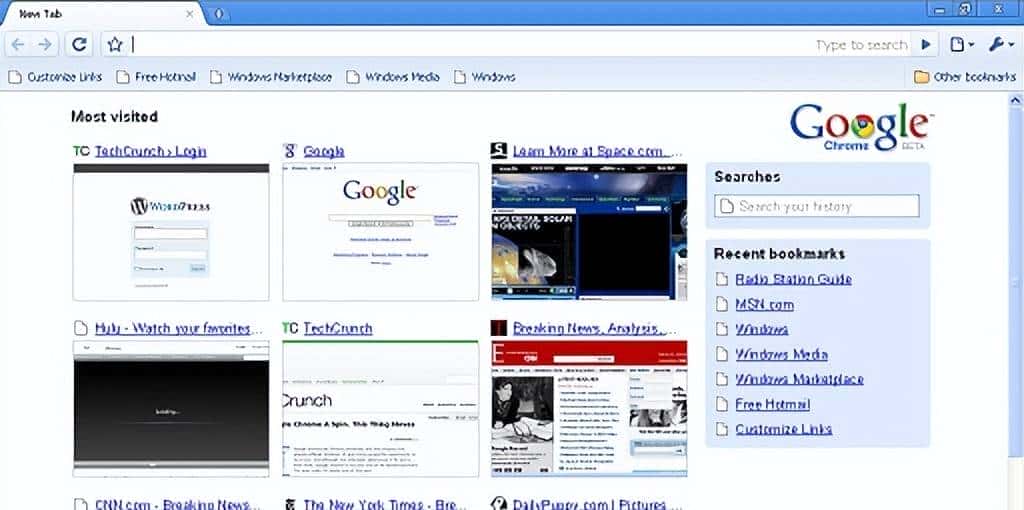
Task: Open The New York Times link
Action: click(385, 504)
